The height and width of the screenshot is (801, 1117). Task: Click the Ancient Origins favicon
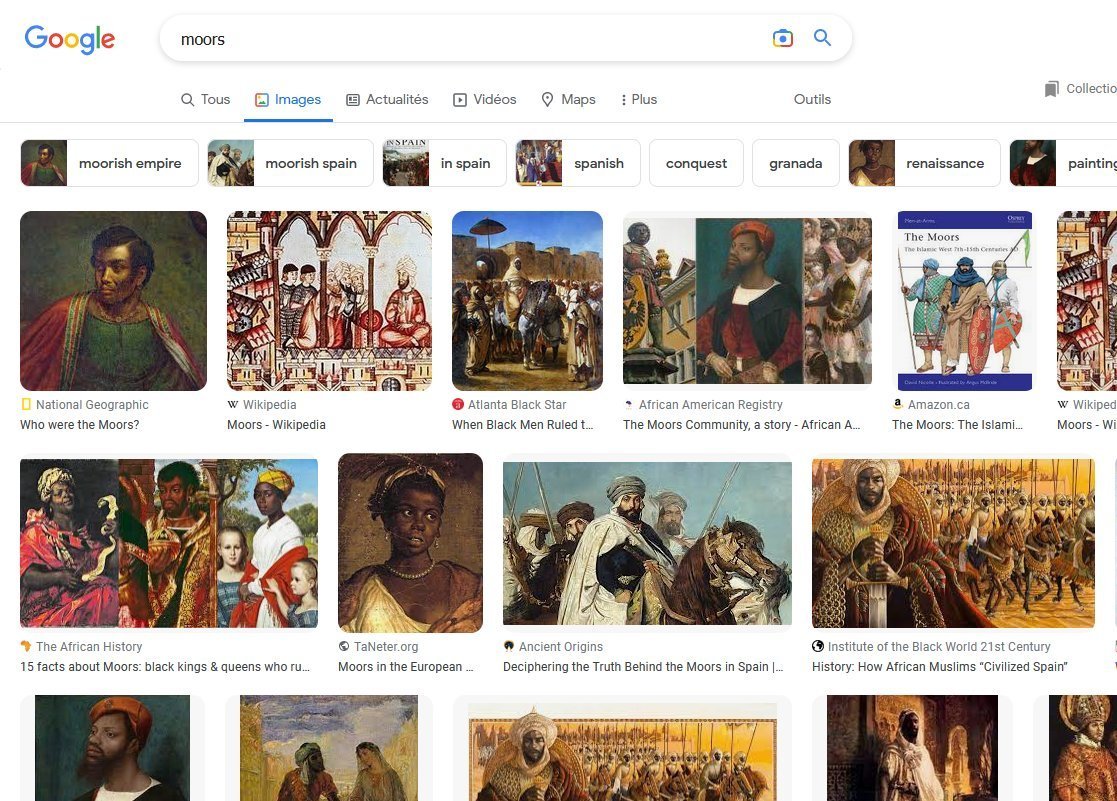509,646
